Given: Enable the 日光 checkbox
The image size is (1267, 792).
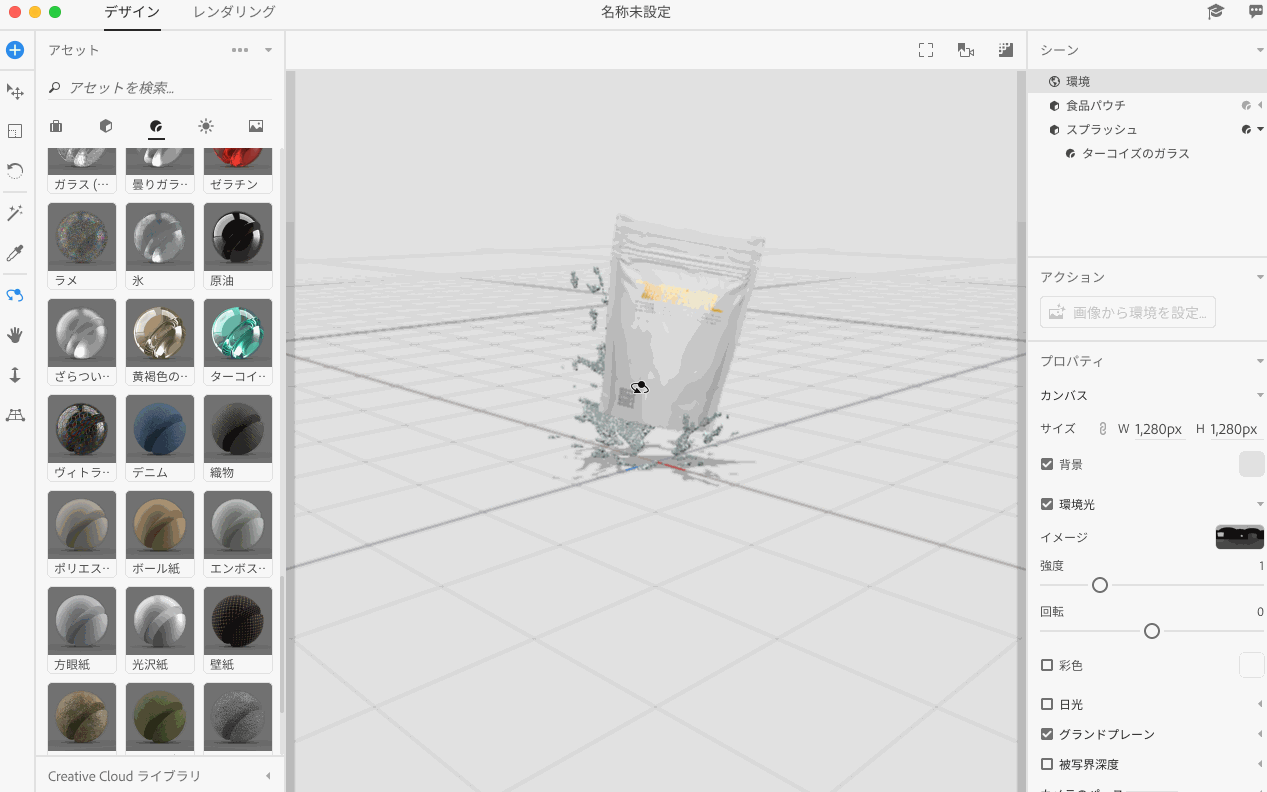Looking at the screenshot, I should (1047, 704).
